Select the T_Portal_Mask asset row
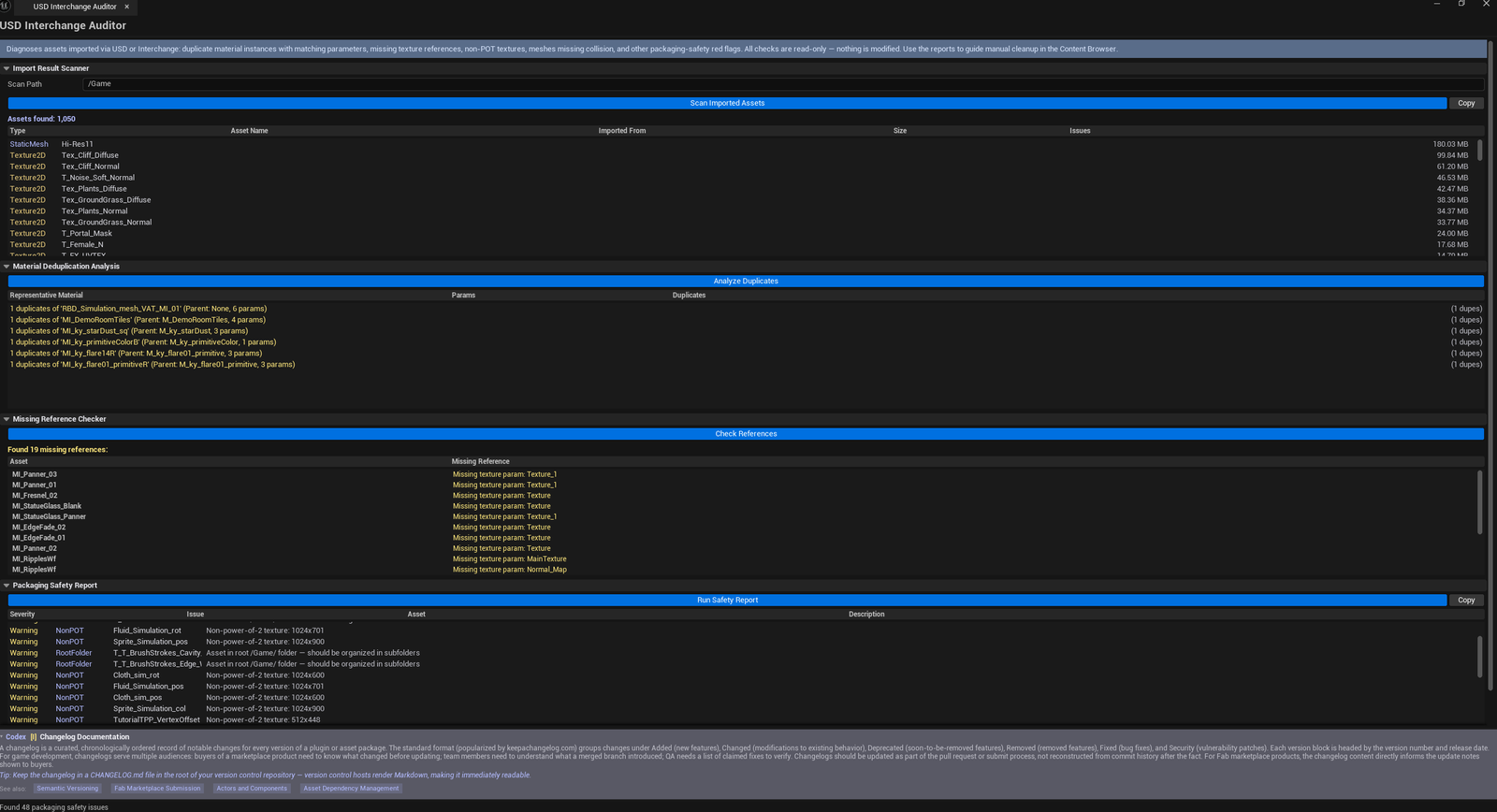 [739, 234]
